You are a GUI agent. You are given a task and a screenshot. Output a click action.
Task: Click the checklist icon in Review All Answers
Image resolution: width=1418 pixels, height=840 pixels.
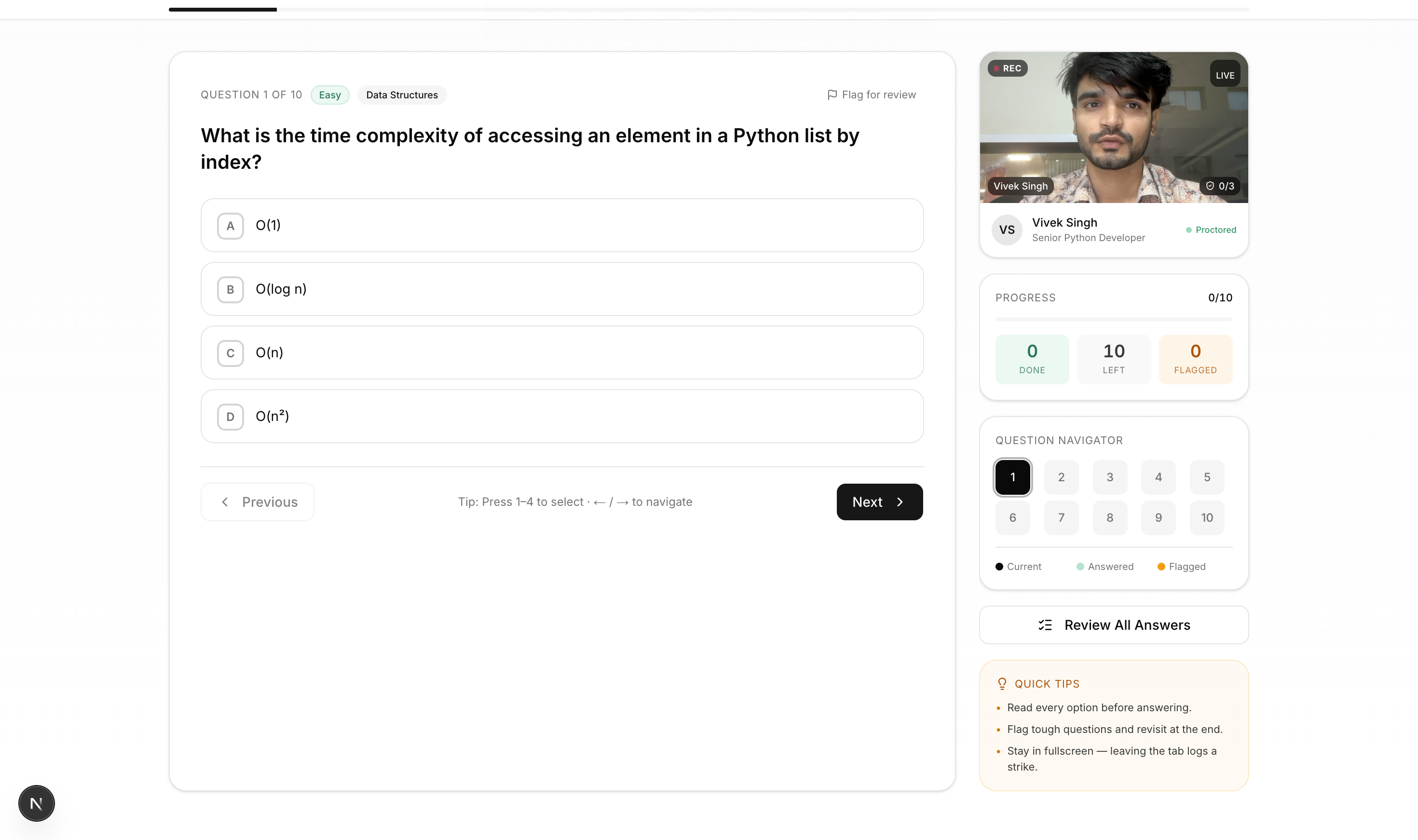[x=1045, y=625]
